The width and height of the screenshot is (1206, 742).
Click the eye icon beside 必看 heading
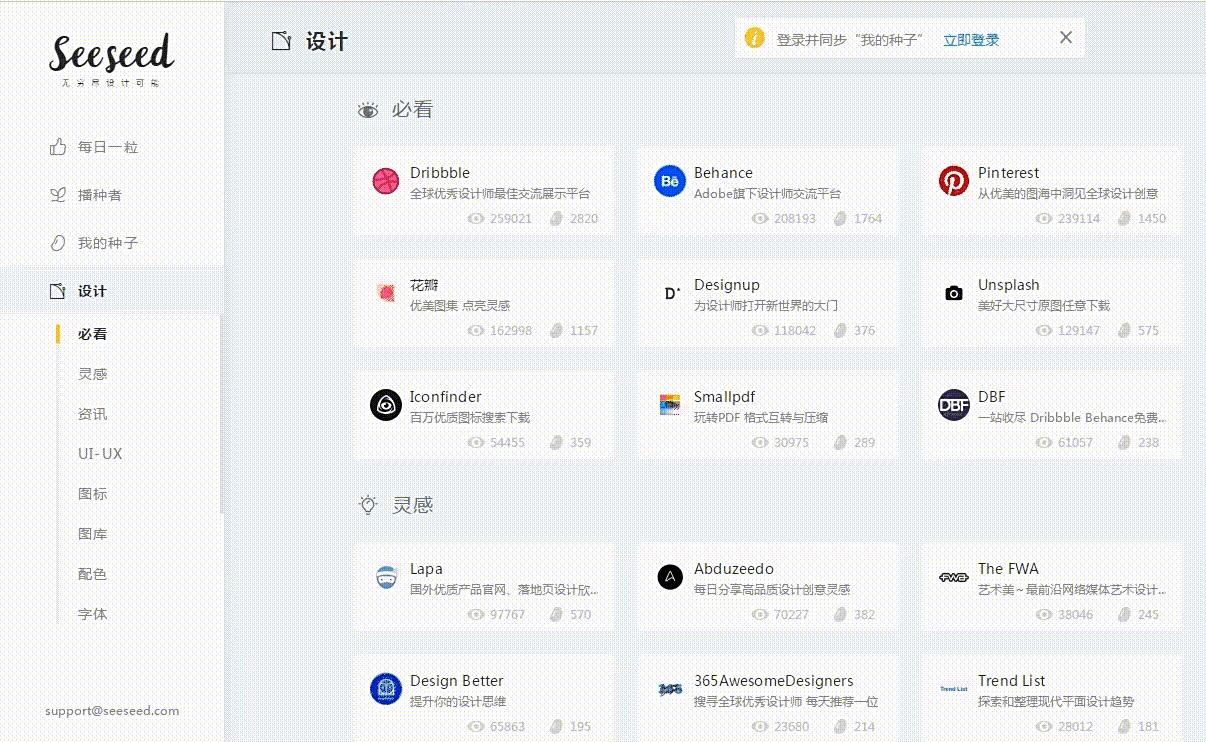click(368, 110)
